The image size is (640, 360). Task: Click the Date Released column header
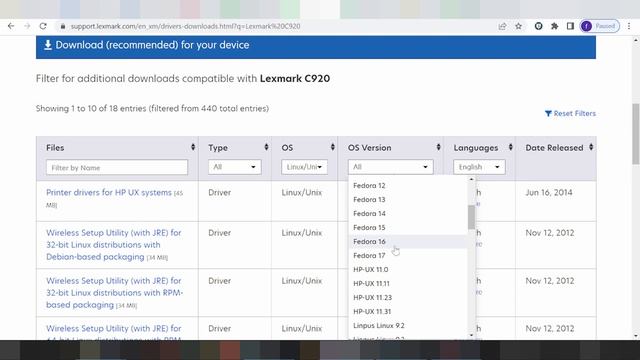point(554,148)
